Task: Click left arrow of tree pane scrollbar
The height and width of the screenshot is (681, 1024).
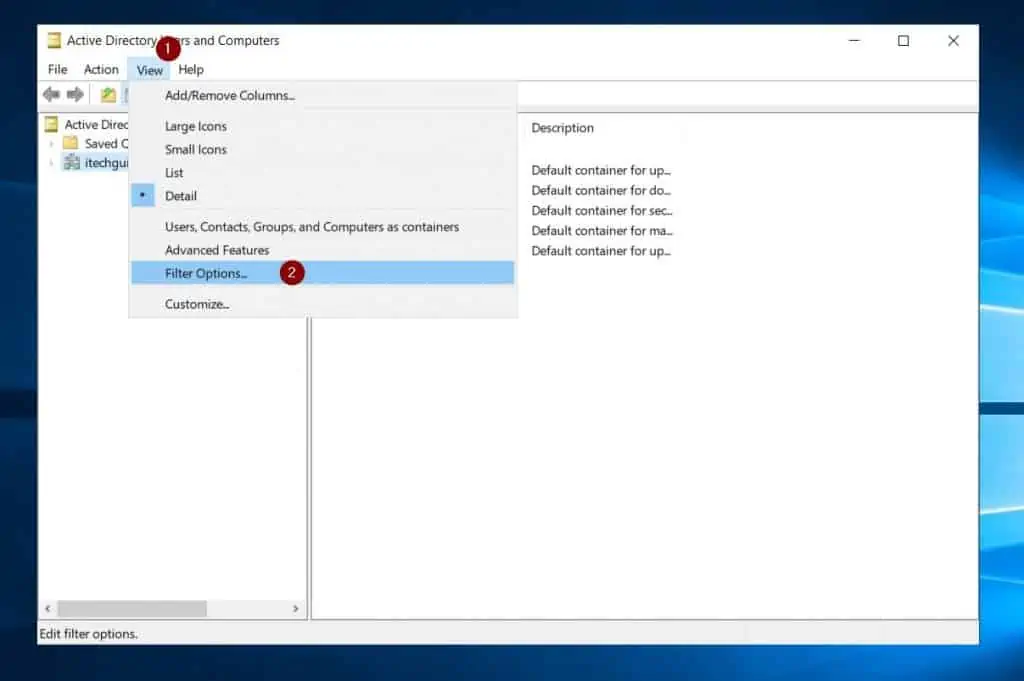Action: pos(48,609)
